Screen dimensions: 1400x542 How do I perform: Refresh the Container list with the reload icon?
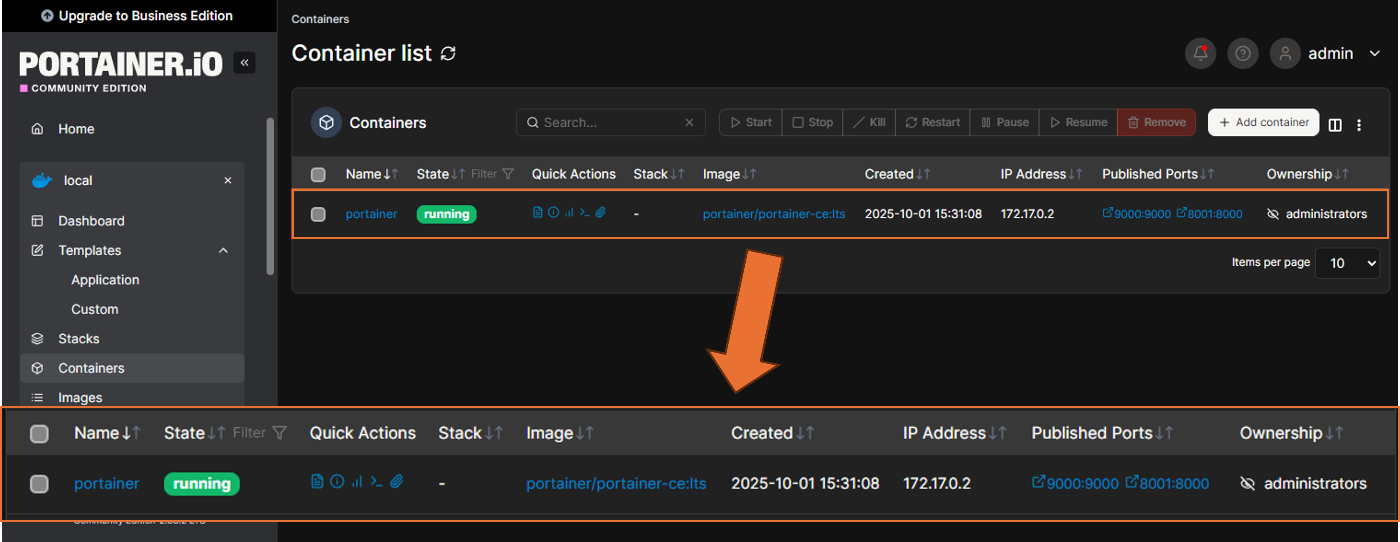point(448,53)
